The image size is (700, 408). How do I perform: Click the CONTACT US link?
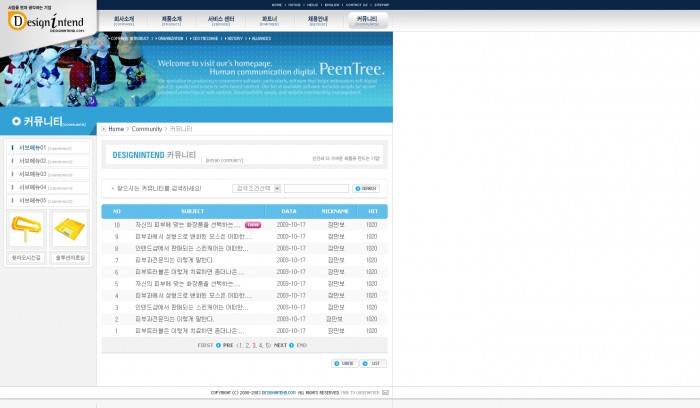357,5
